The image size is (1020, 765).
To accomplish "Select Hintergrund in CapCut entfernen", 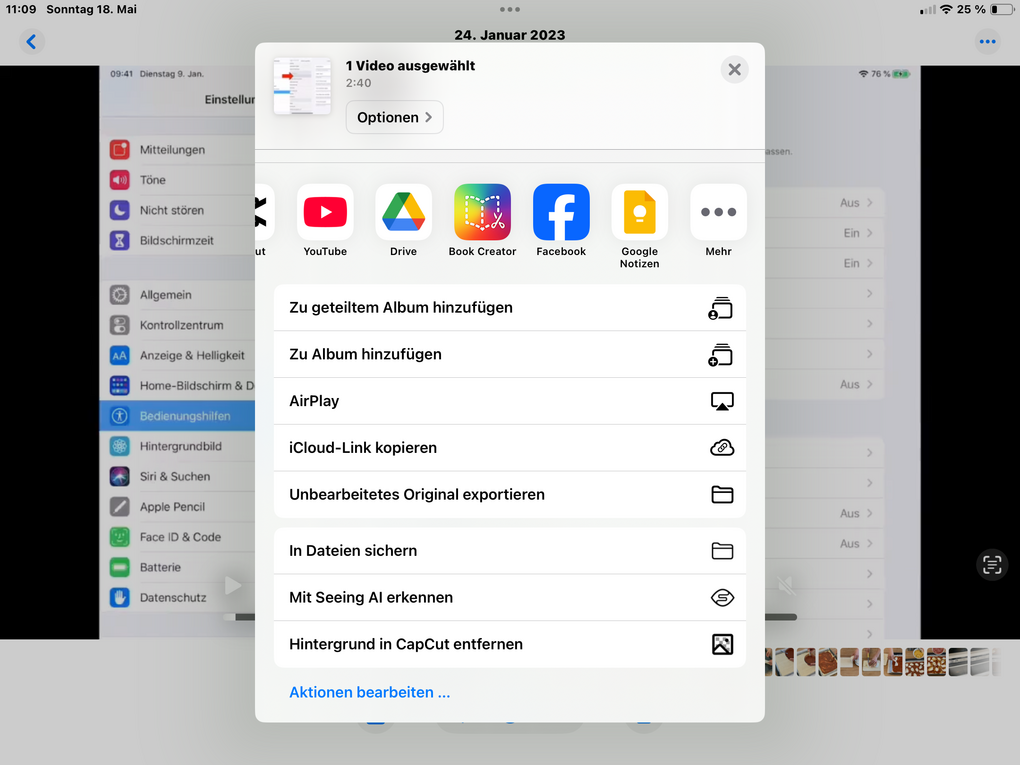I will click(509, 645).
